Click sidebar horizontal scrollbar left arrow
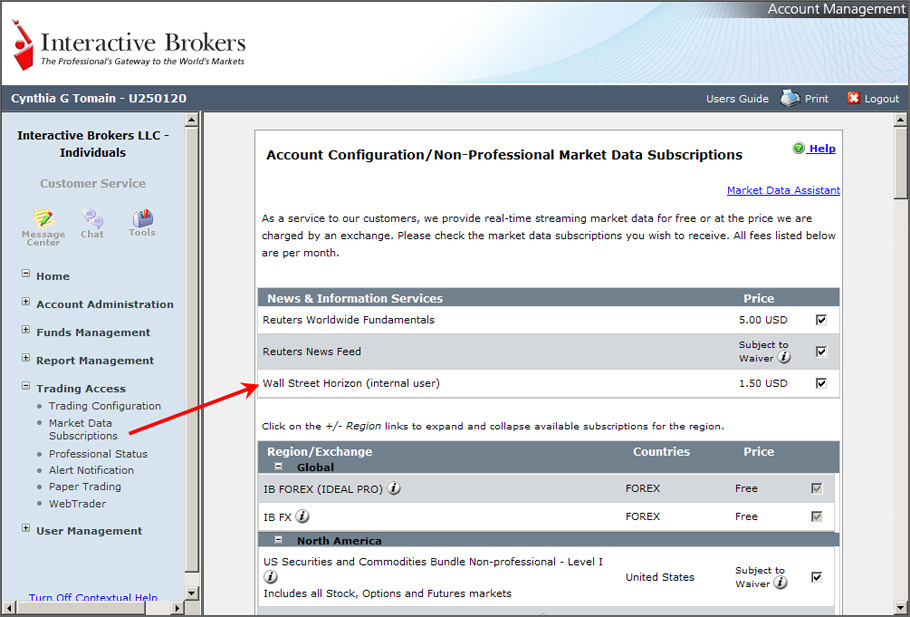The image size is (910, 617). click(x=9, y=608)
